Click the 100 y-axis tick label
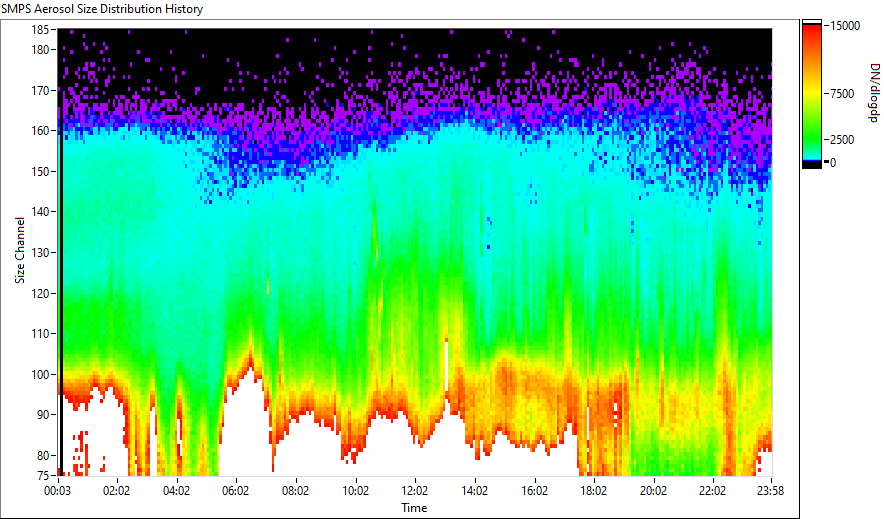Screen dimensions: 884x519 pos(41,374)
